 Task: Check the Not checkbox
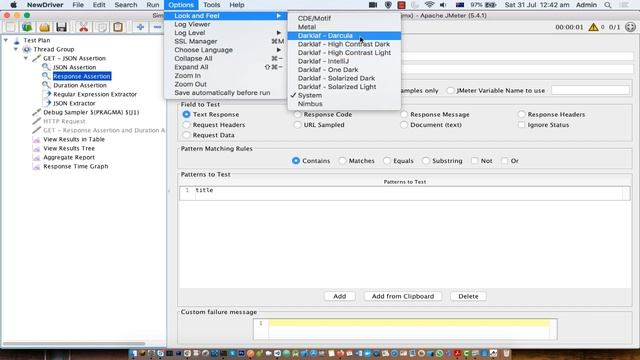click(x=474, y=161)
